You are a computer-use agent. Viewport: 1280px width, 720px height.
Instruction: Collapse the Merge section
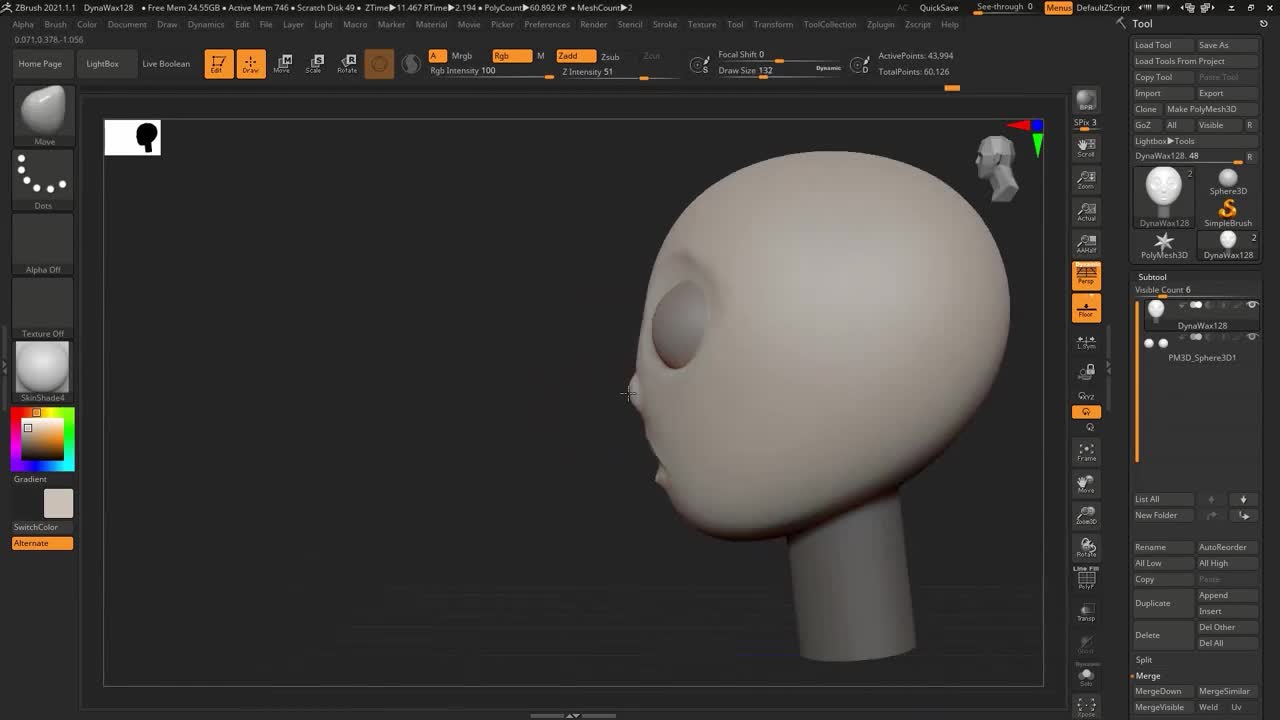(x=1148, y=676)
